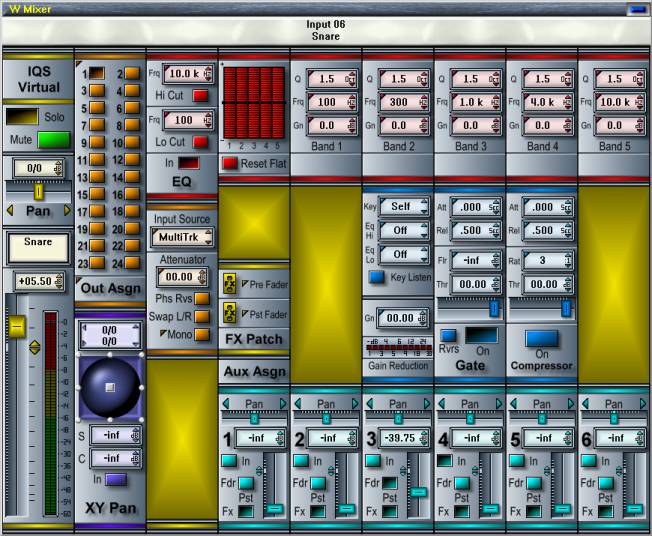Image resolution: width=652 pixels, height=536 pixels.
Task: Open the Input Source MultiTrk dropdown
Action: click(x=180, y=237)
